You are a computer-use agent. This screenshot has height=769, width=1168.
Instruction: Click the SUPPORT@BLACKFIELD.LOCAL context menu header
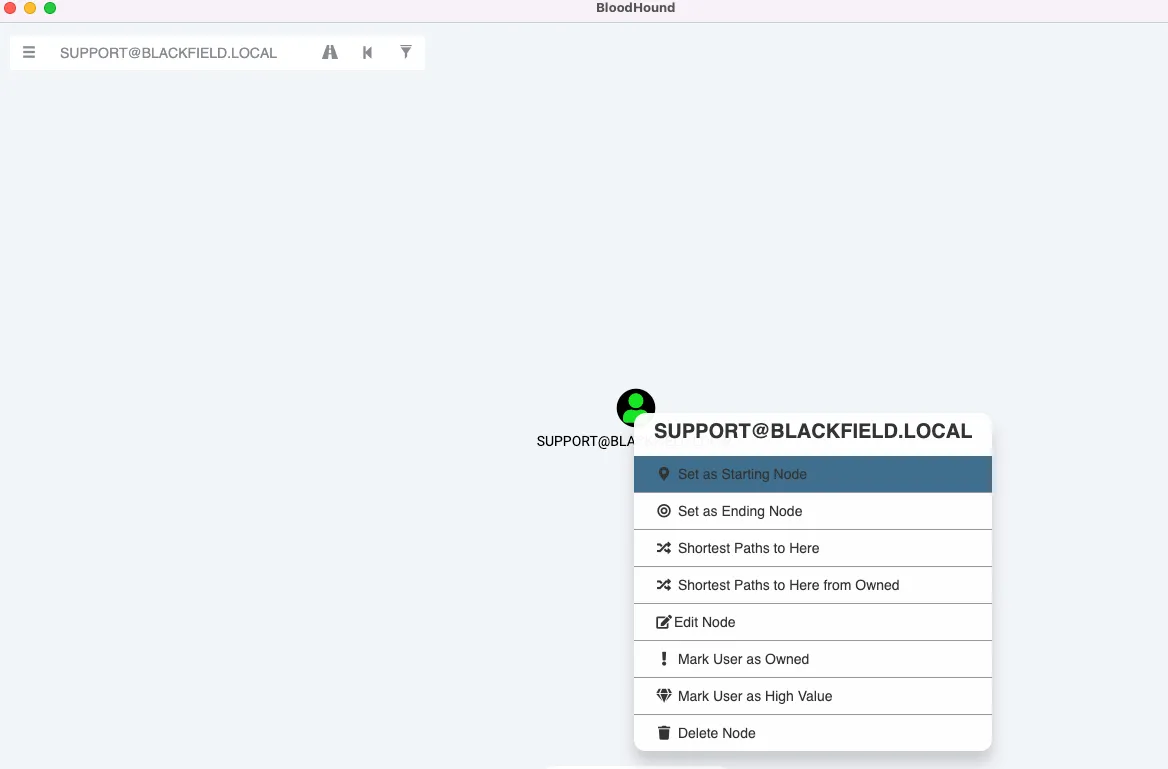point(812,431)
